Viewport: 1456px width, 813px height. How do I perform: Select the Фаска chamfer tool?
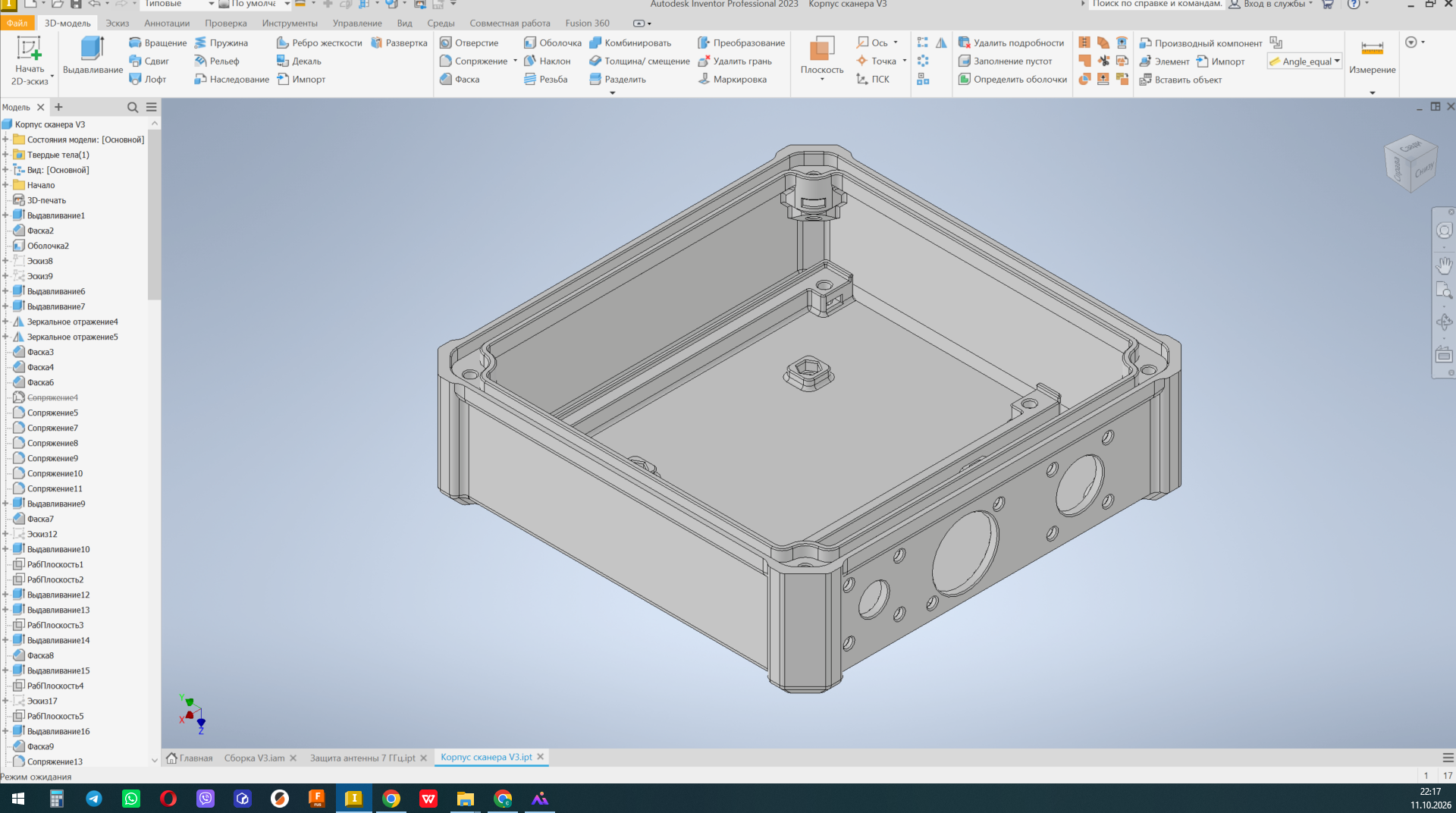[460, 79]
